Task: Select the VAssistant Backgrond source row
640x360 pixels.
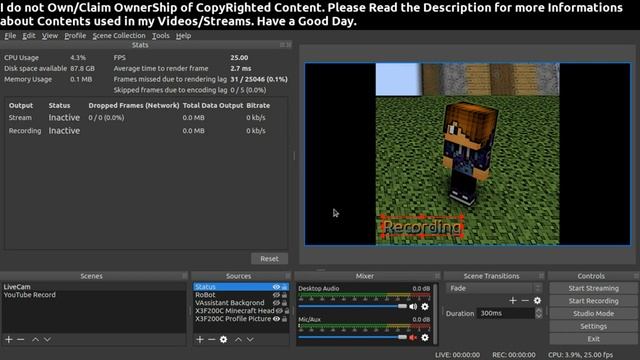Action: click(241, 303)
